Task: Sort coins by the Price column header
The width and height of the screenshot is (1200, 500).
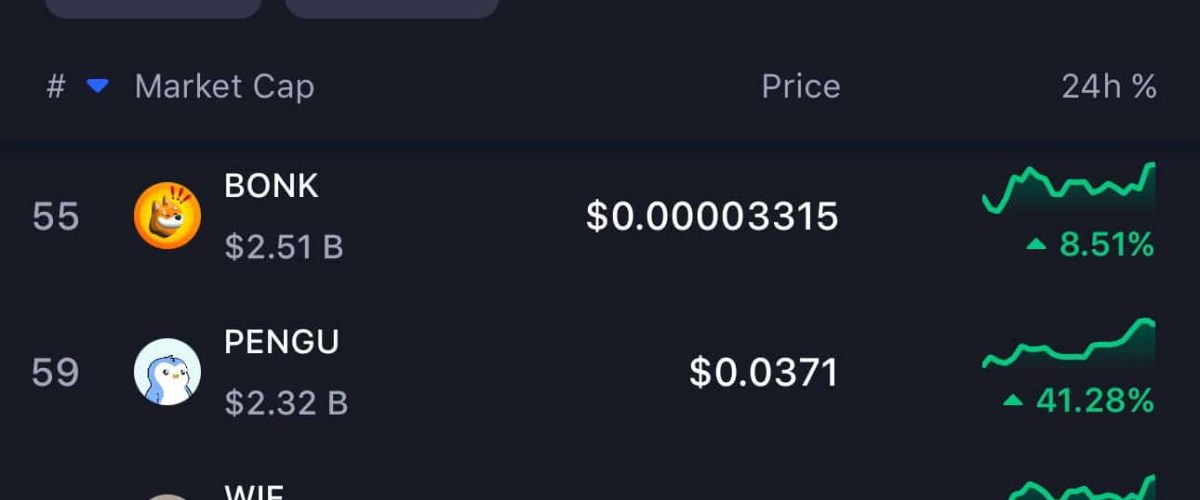Action: (x=800, y=87)
